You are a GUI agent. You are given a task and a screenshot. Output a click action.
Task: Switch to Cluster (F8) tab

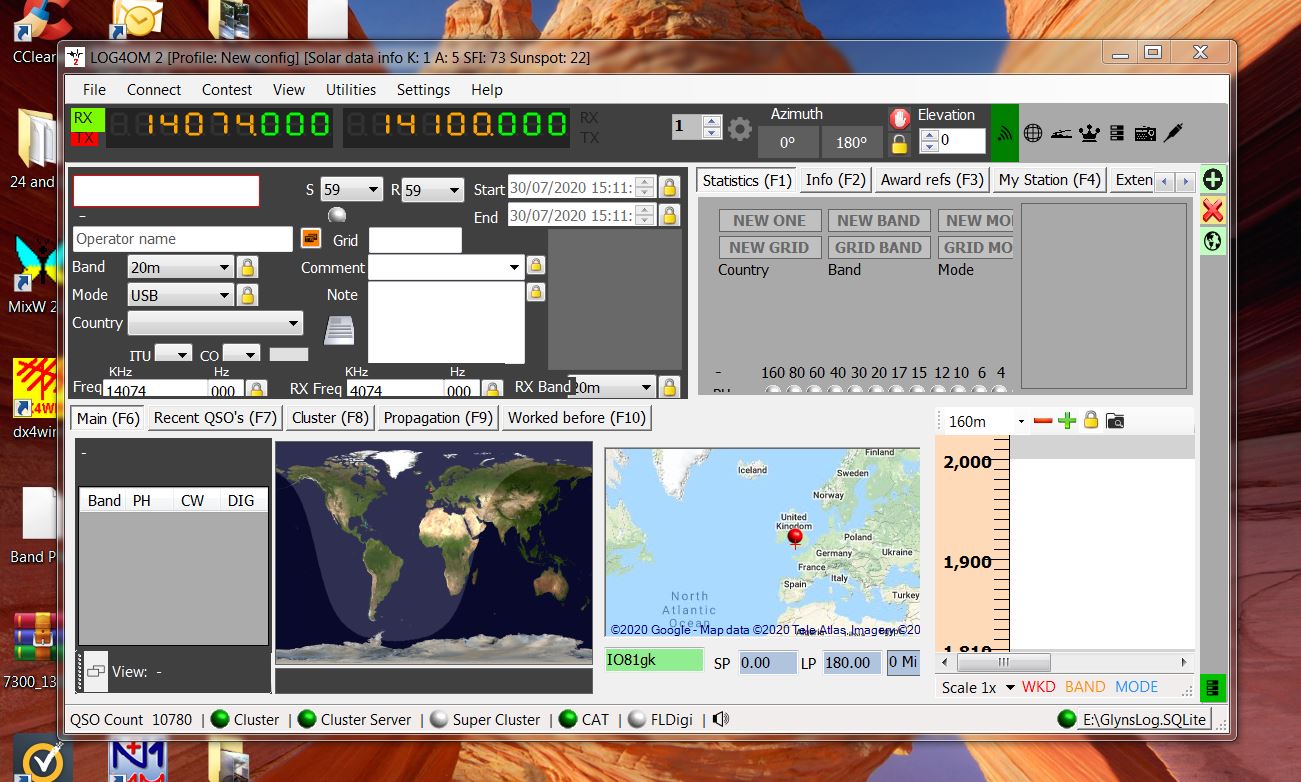[x=330, y=418]
